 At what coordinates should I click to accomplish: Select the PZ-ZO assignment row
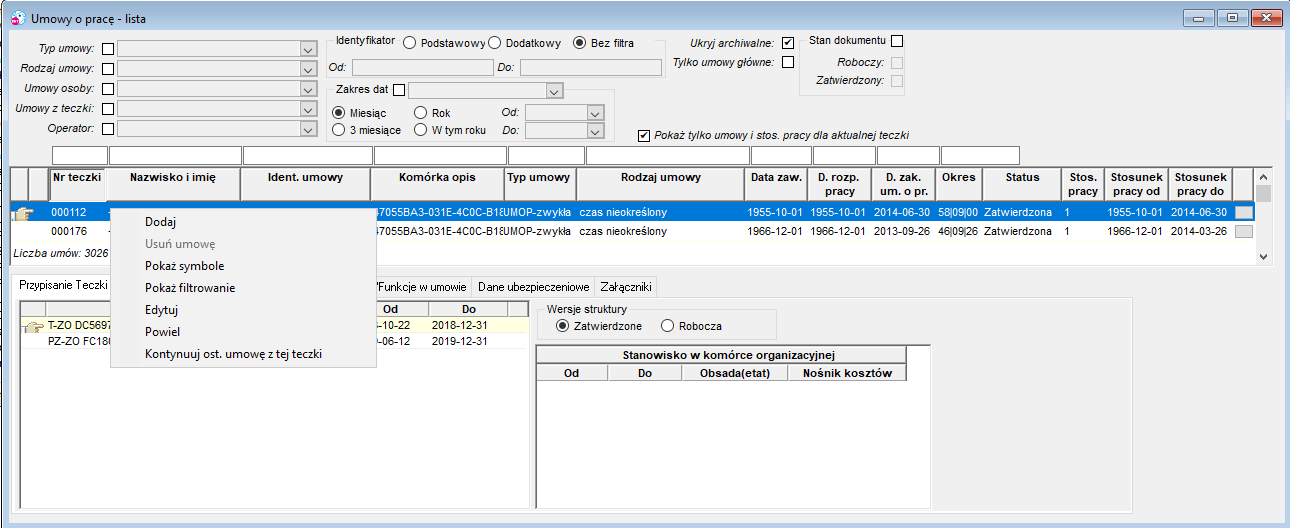(273, 341)
